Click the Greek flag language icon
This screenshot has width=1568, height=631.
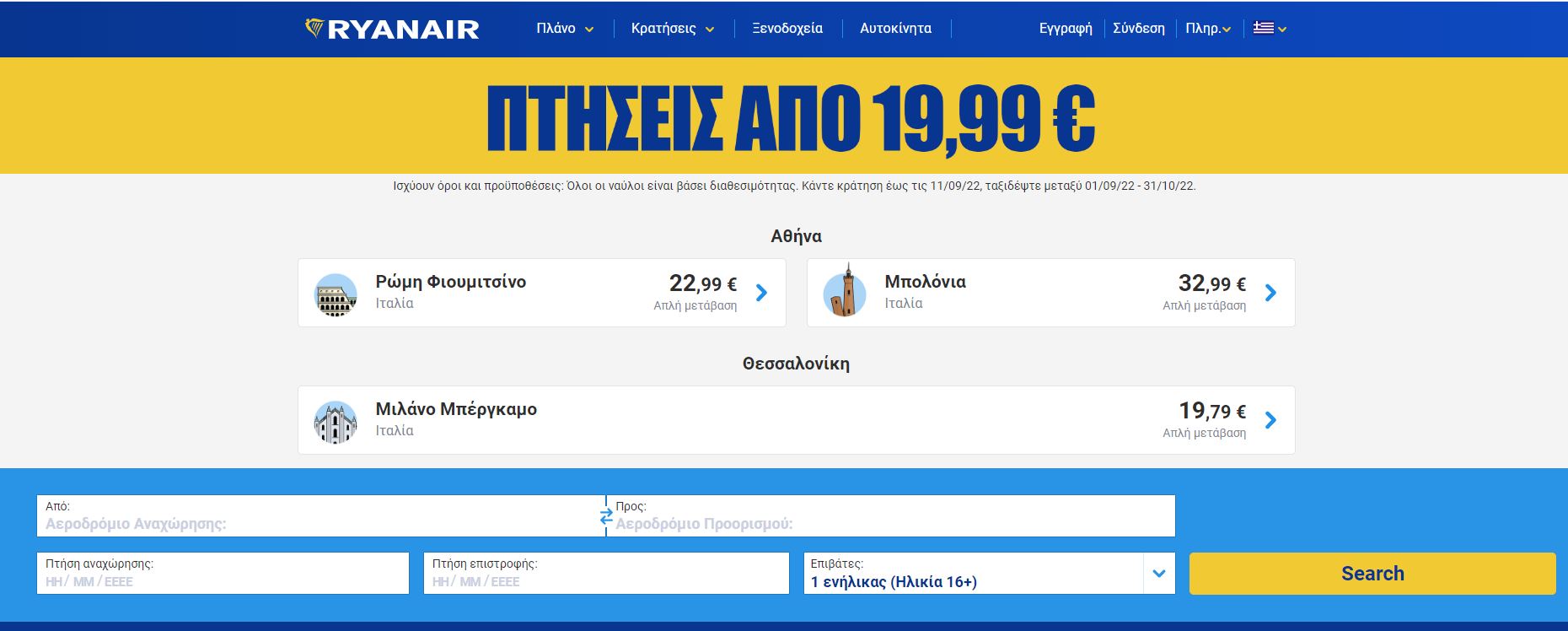tap(1263, 28)
